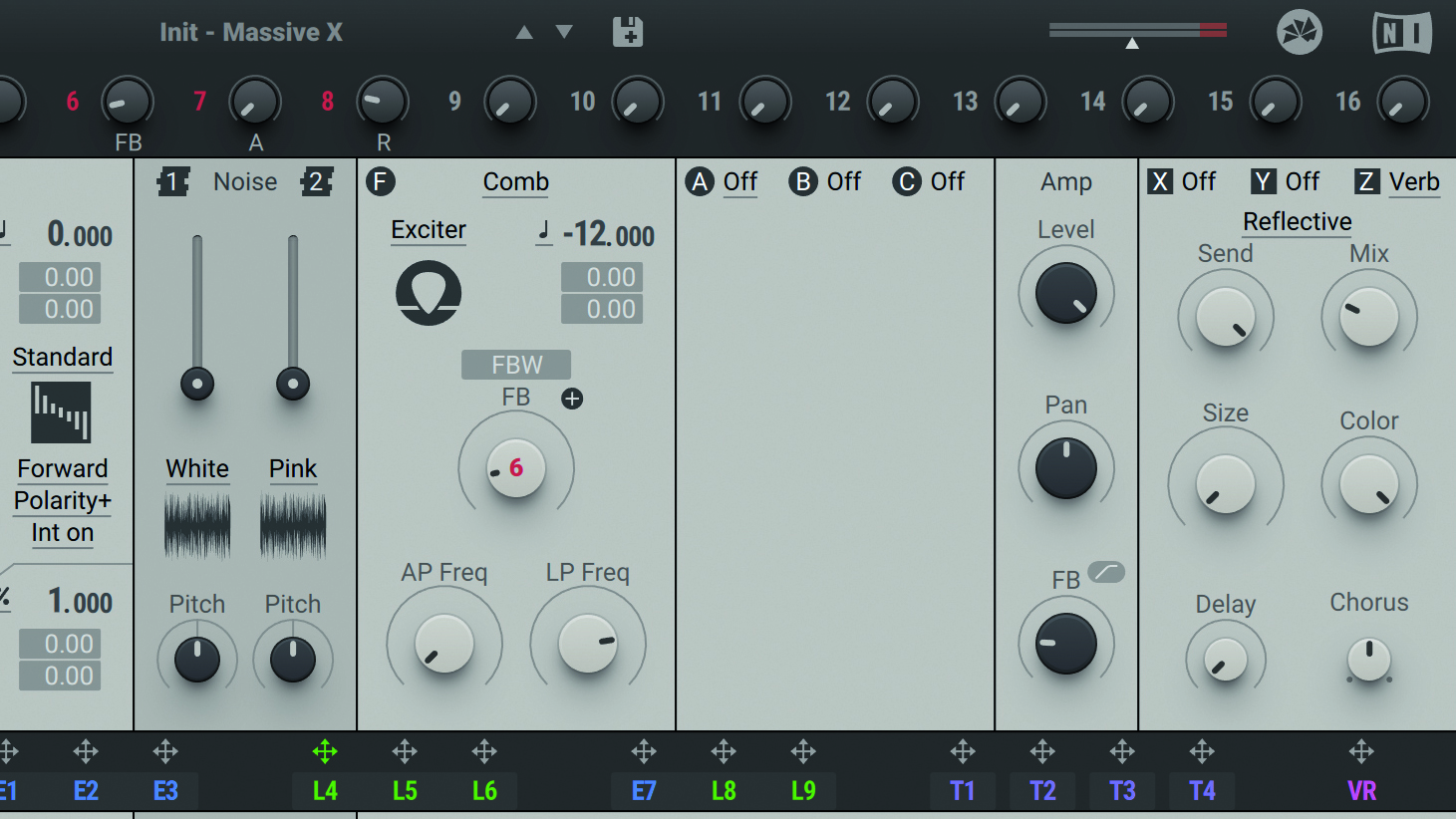Go to previous preset with up arrow
1456x819 pixels.
tap(524, 32)
